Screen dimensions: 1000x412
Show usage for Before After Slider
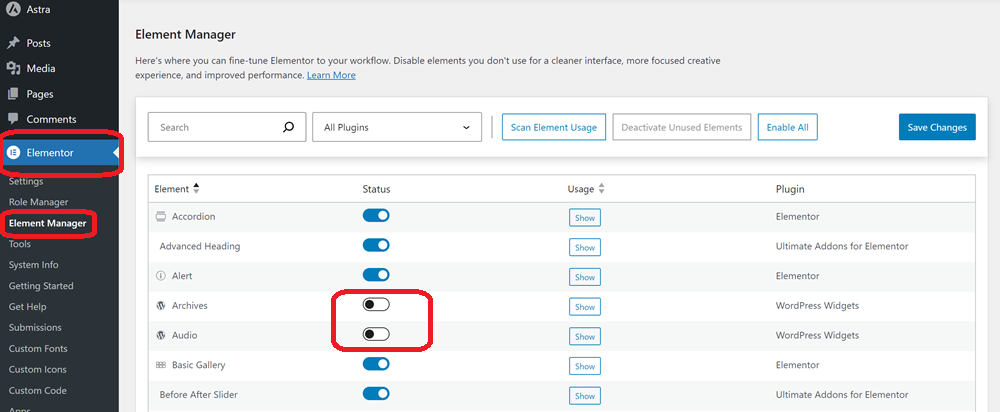pyautogui.click(x=585, y=395)
